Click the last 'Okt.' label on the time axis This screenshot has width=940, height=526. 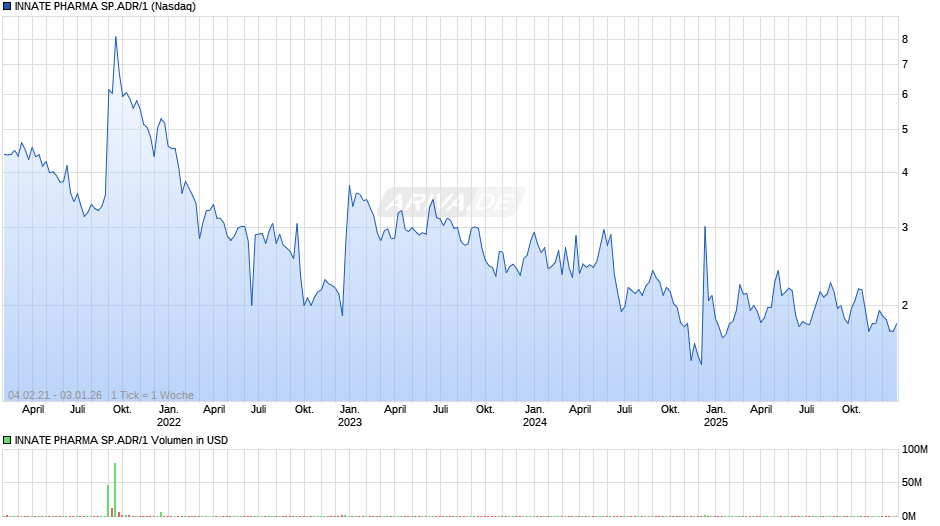(851, 410)
